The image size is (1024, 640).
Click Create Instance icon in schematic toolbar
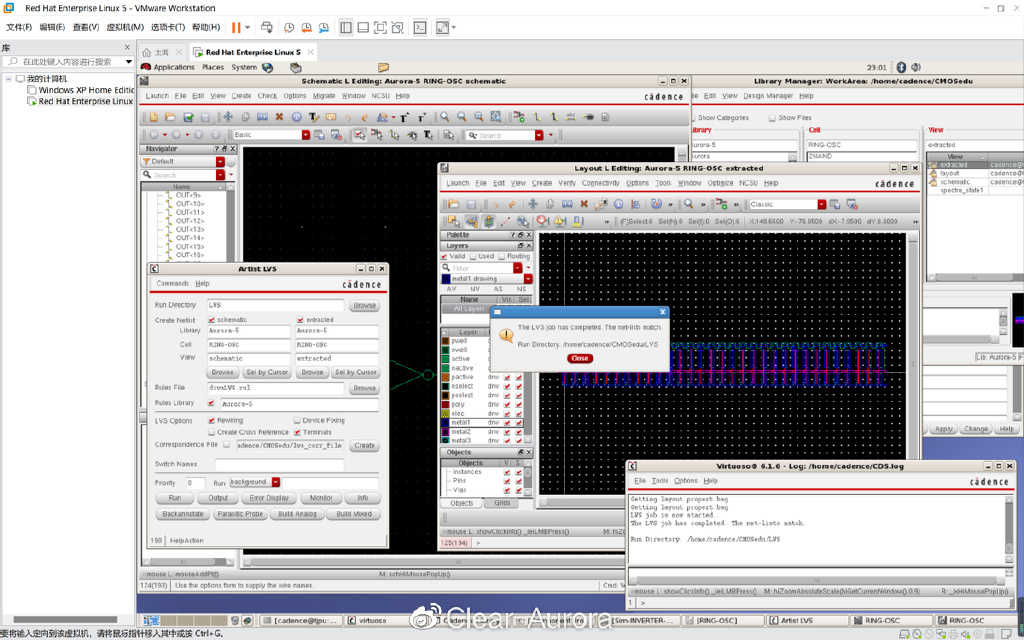point(519,117)
